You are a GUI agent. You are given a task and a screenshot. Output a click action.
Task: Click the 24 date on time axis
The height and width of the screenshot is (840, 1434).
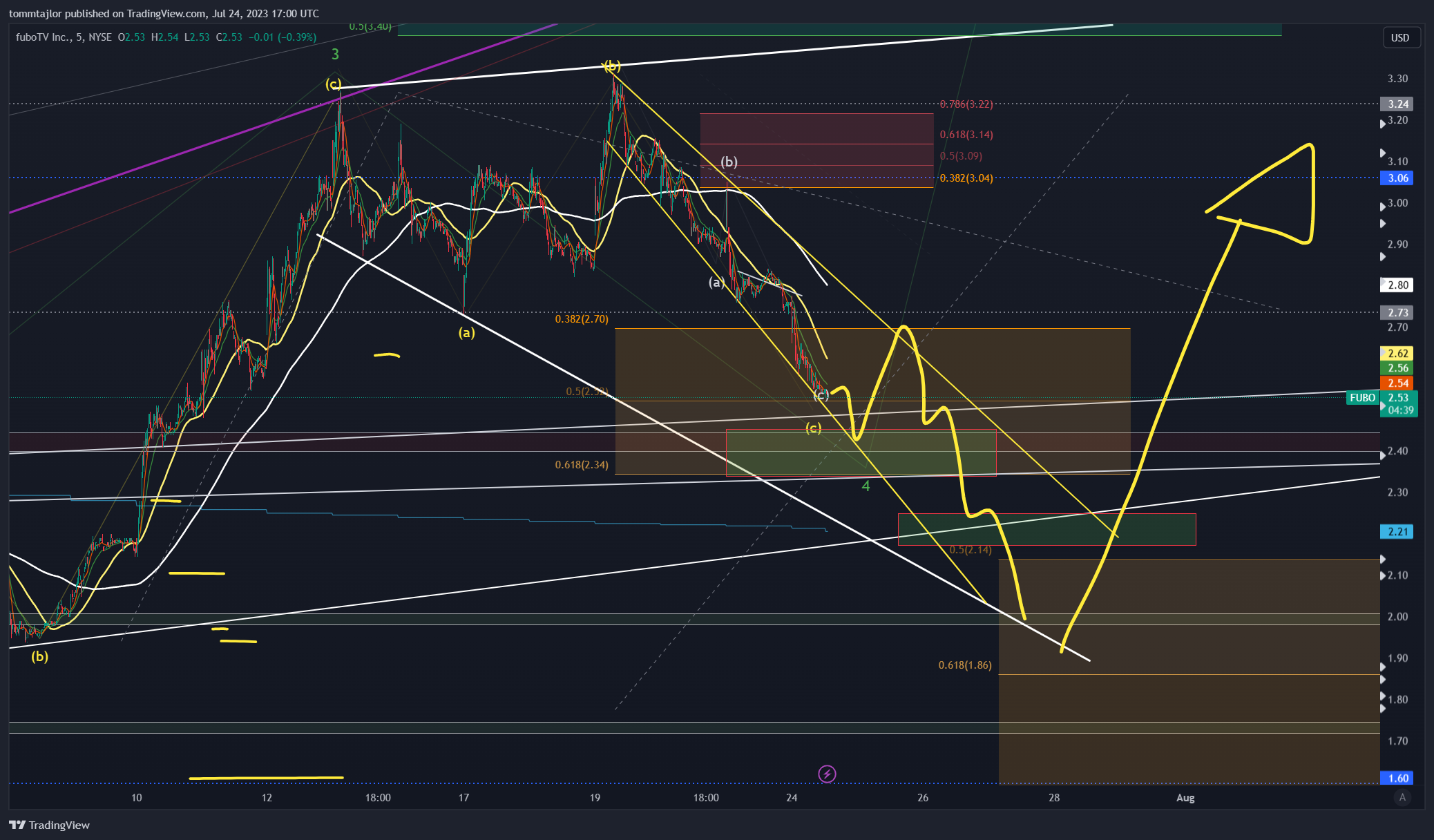[792, 798]
